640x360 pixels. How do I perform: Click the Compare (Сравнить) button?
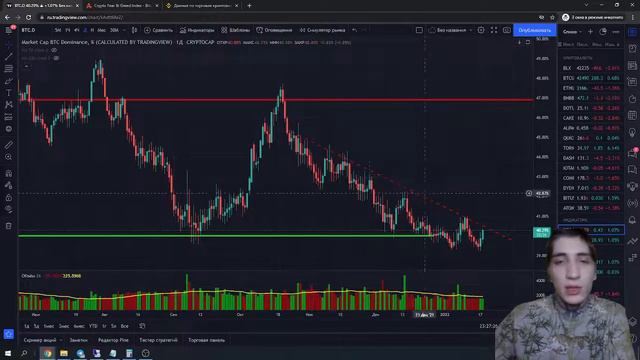(159, 30)
